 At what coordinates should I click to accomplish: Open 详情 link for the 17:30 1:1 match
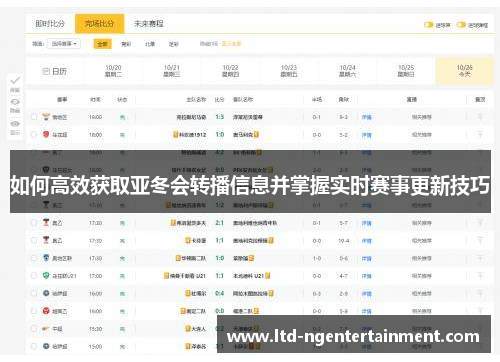coord(367,241)
